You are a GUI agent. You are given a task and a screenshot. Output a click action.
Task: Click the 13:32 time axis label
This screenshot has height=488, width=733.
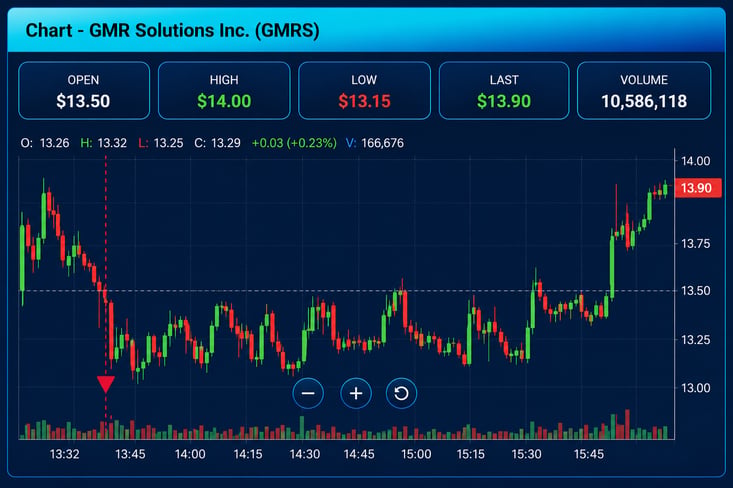tap(65, 454)
